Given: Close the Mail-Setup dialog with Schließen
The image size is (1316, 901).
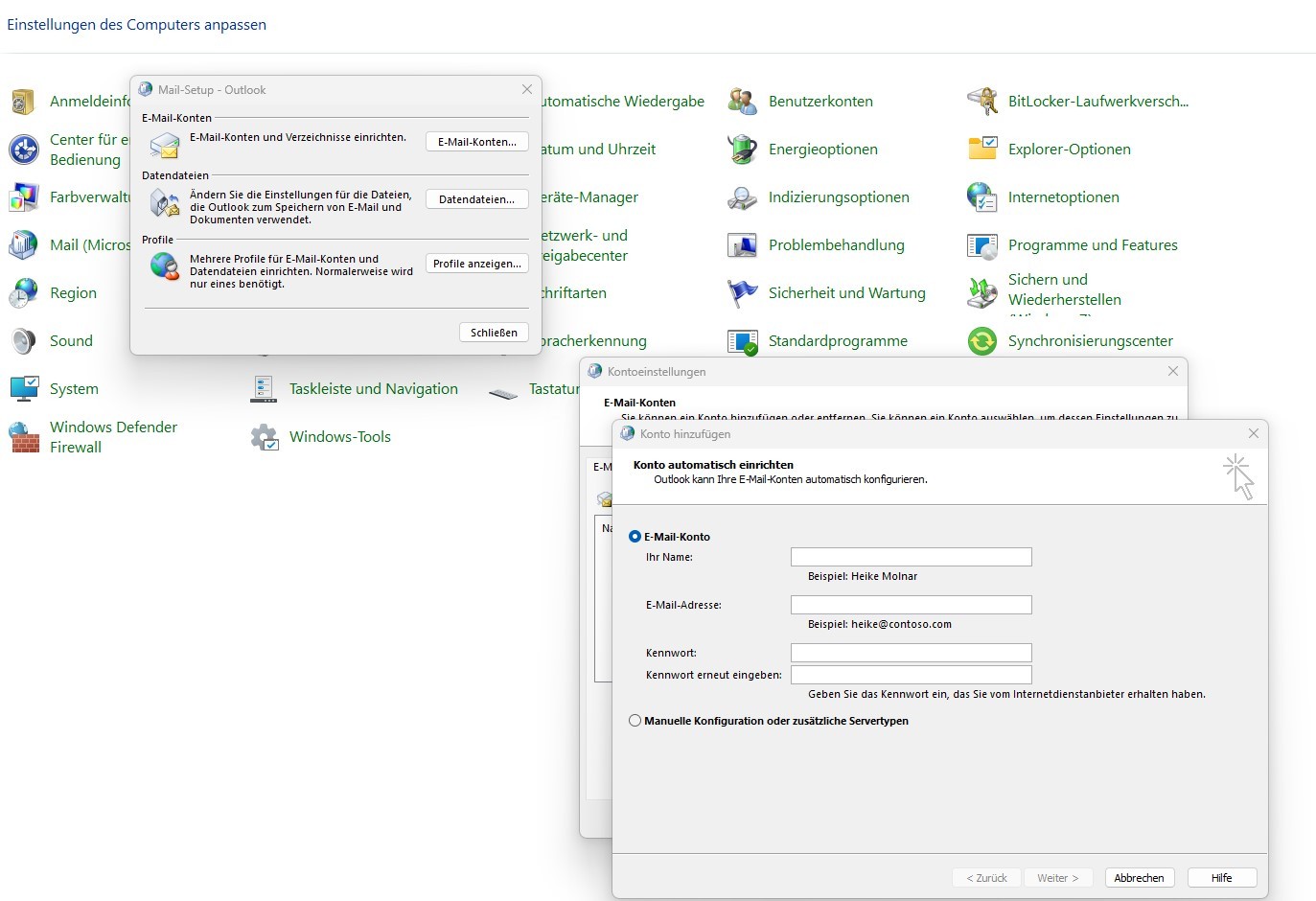Looking at the screenshot, I should coord(494,333).
